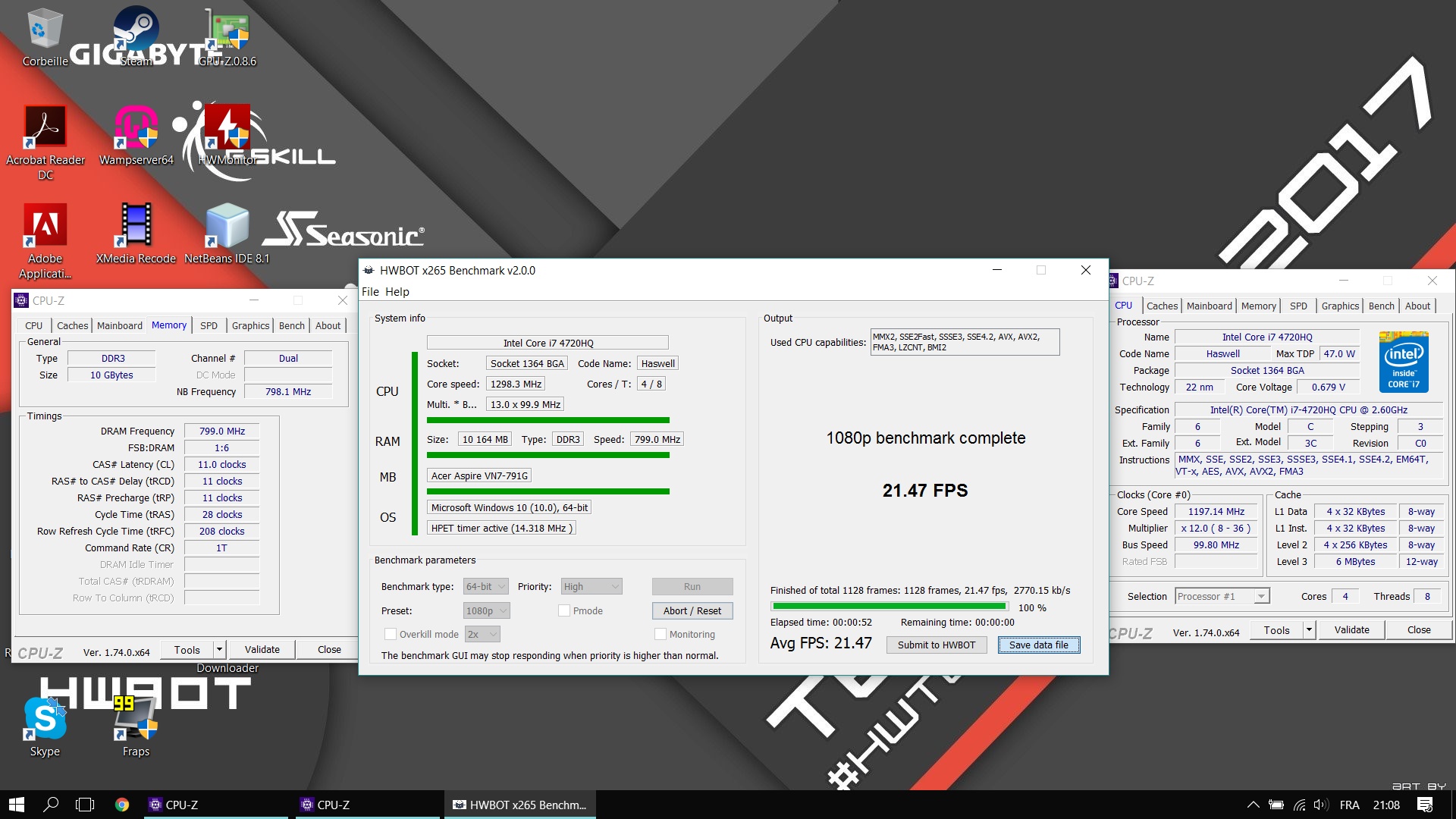Expand Tools arrow in right CPU-Z window
This screenshot has width=1456, height=819.
tap(1309, 630)
